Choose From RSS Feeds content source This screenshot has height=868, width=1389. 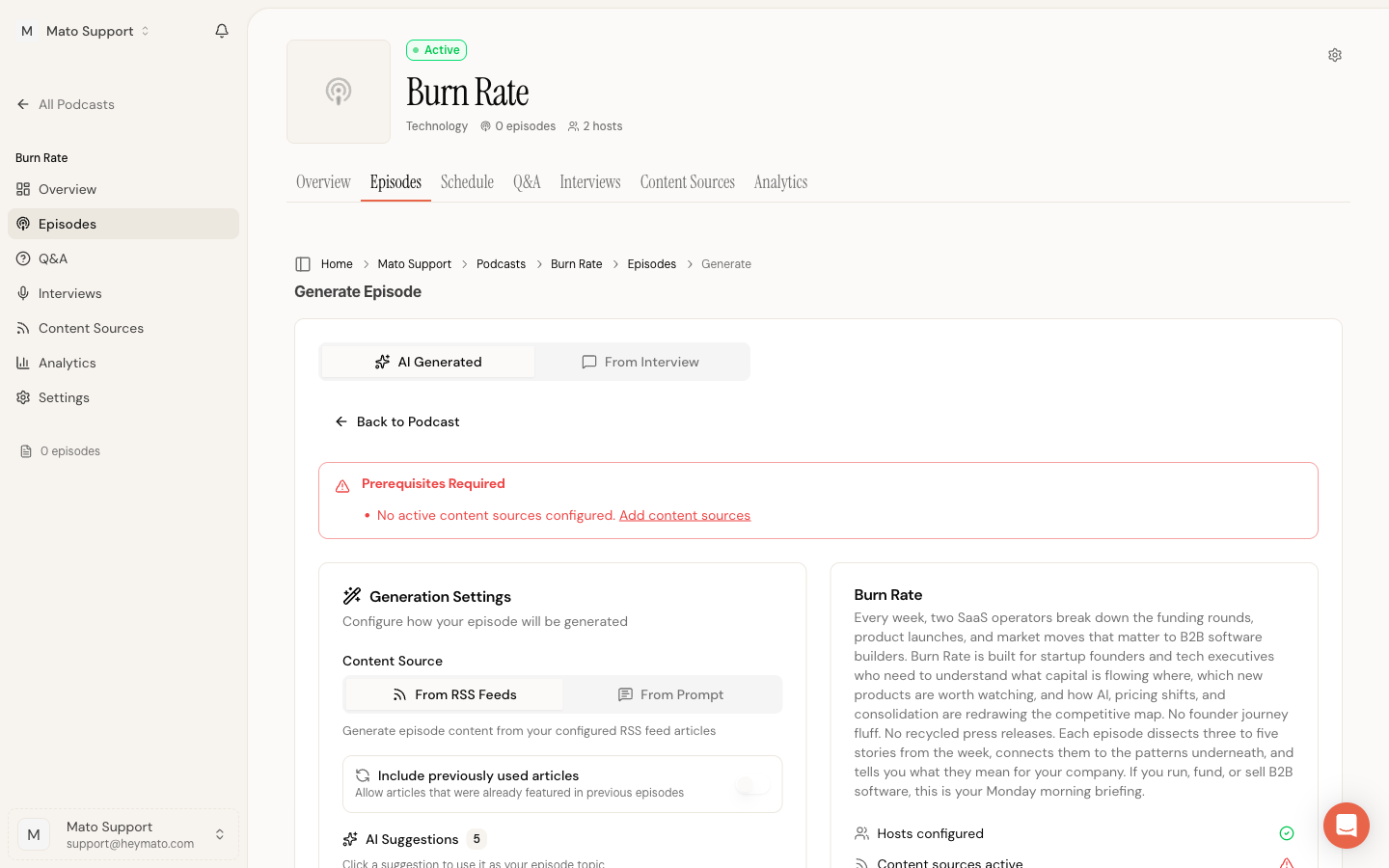(454, 694)
